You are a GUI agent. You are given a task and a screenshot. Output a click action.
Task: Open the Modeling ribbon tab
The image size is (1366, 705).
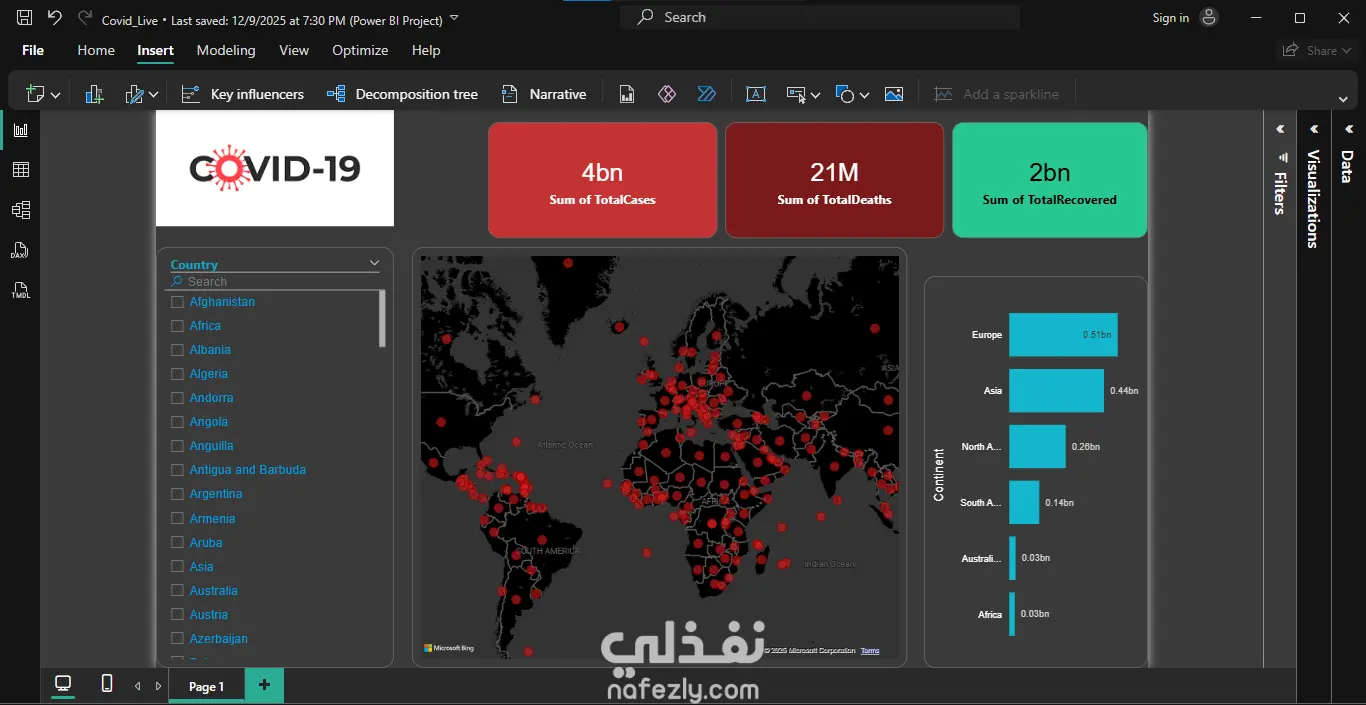[x=226, y=50]
